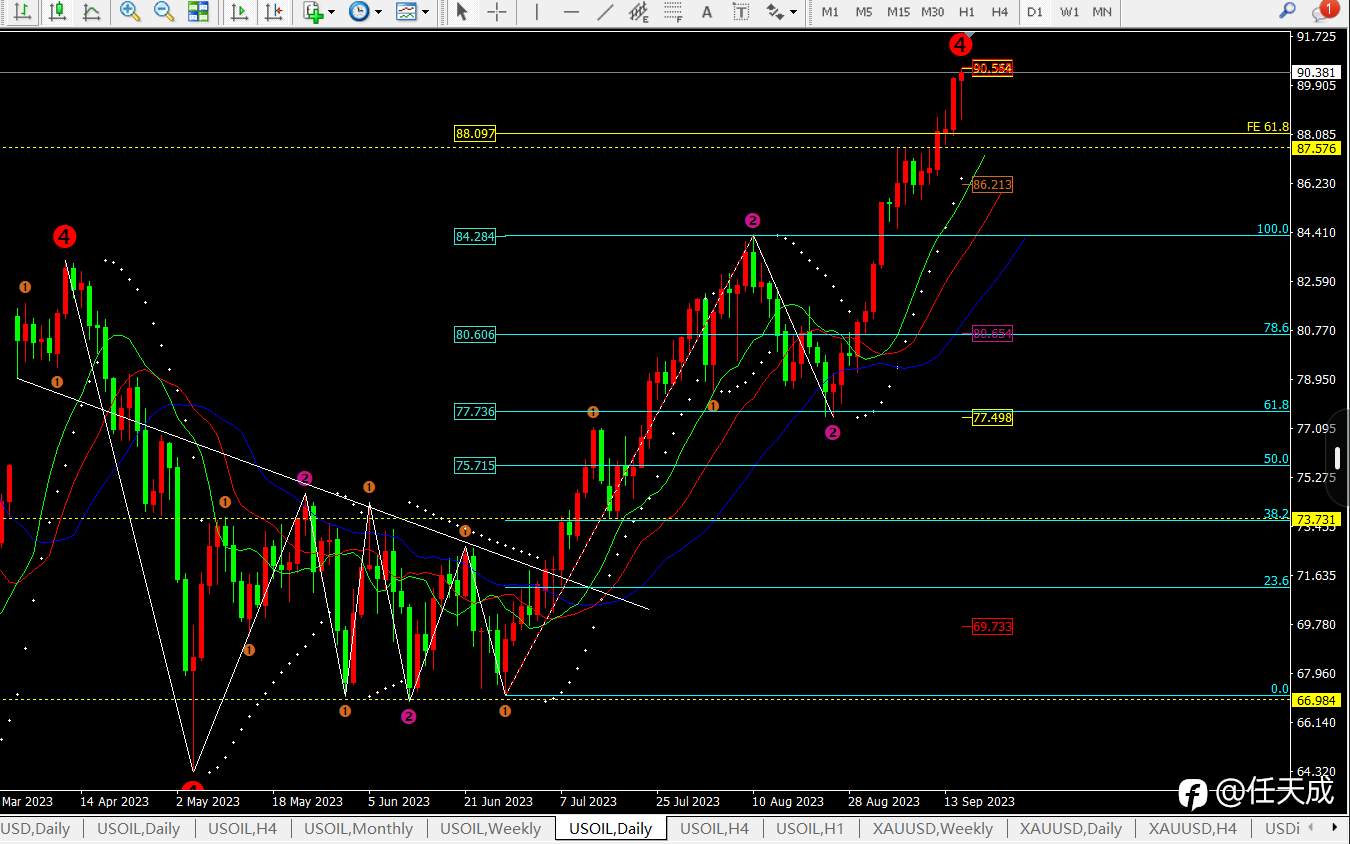The width and height of the screenshot is (1350, 844).
Task: Select the equidistant channel tool
Action: (639, 12)
